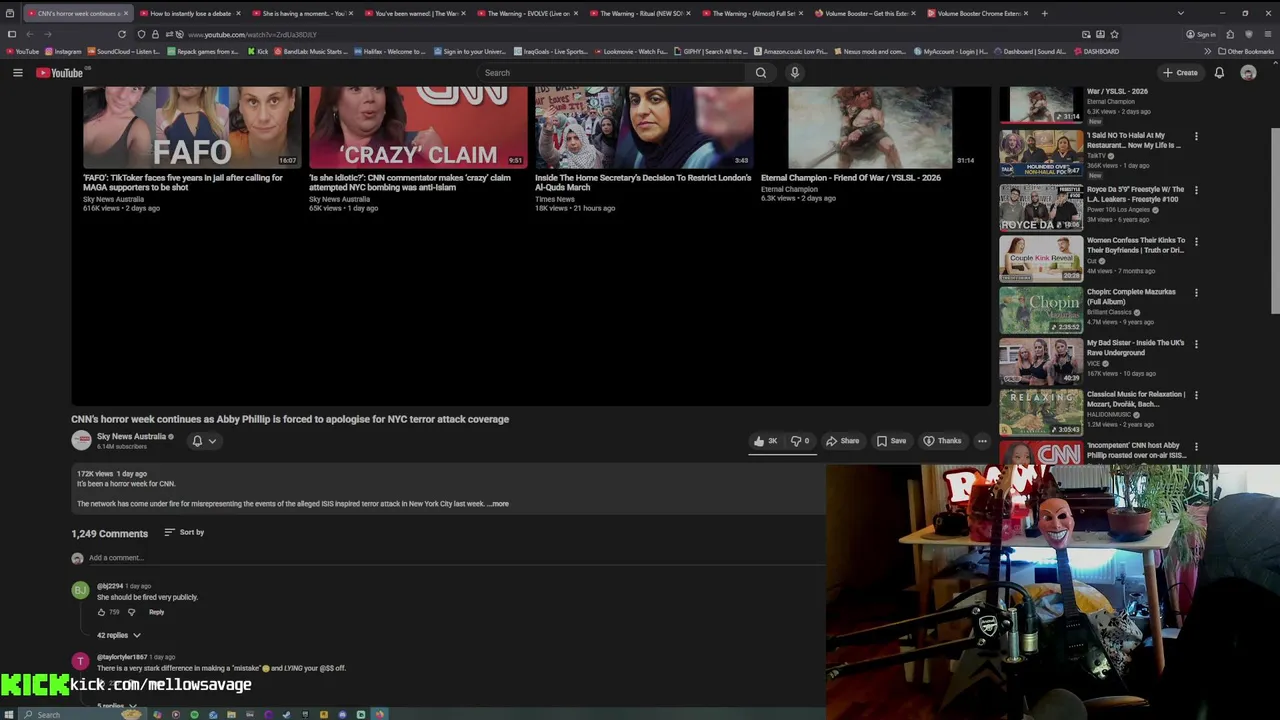Image resolution: width=1280 pixels, height=720 pixels.
Task: Go to the YouTube home logo
Action: click(x=60, y=73)
